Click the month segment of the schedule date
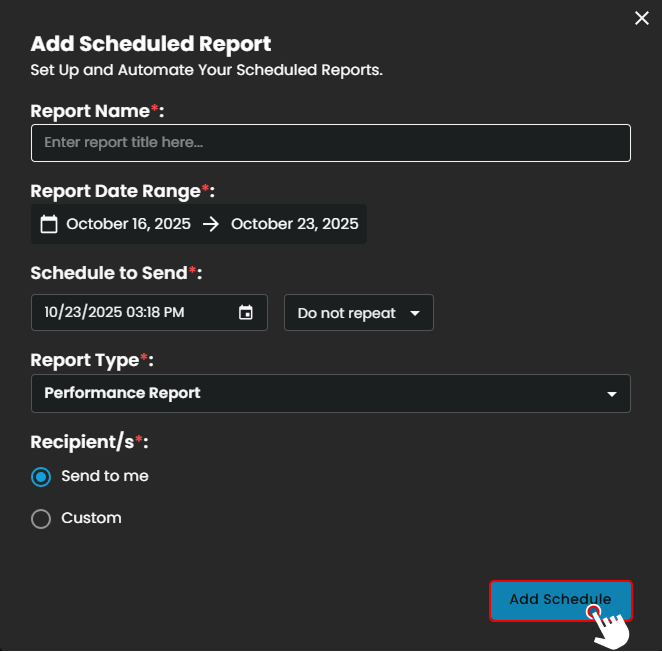The height and width of the screenshot is (652, 662). click(x=52, y=312)
